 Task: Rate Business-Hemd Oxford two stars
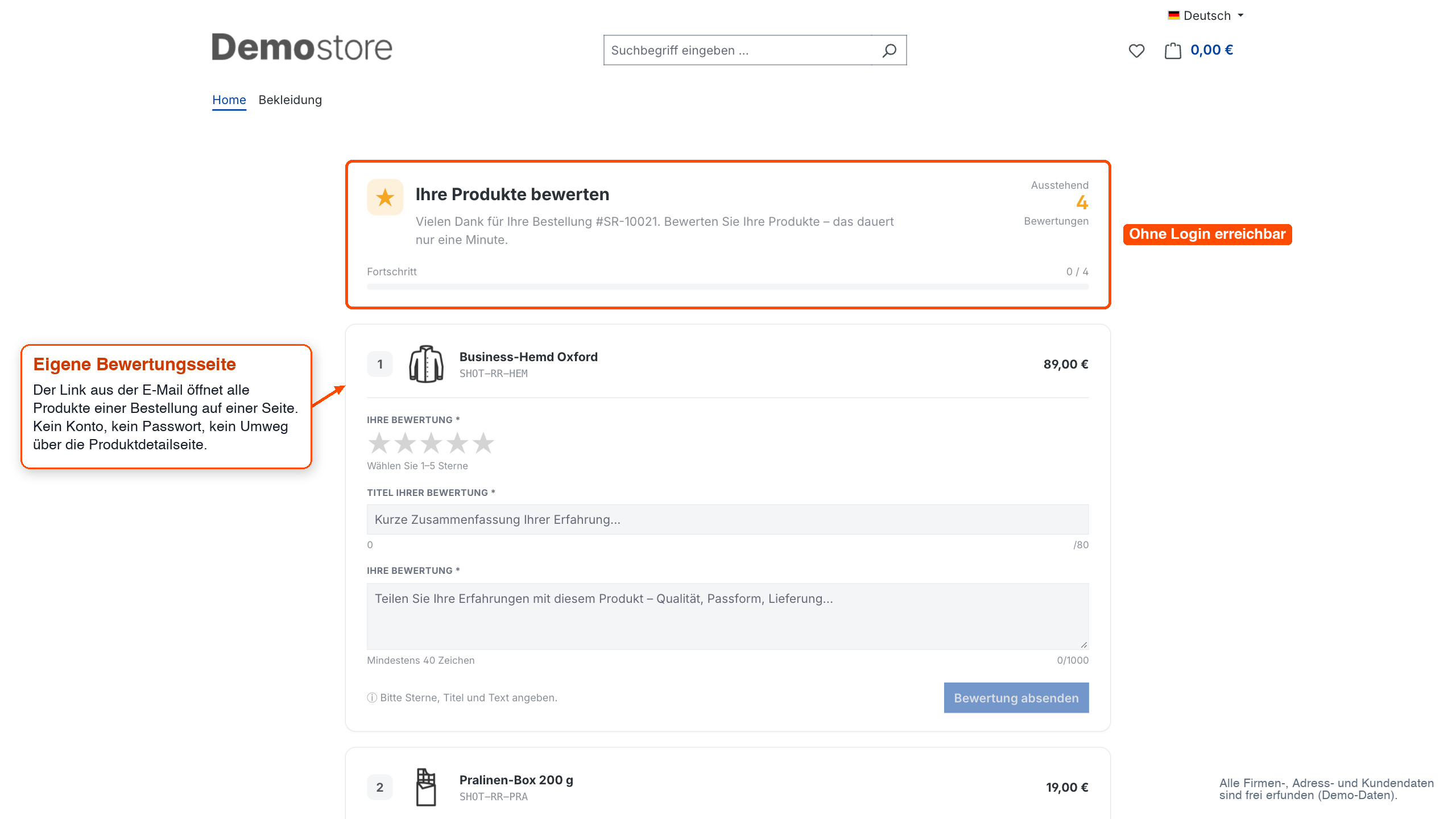click(405, 443)
